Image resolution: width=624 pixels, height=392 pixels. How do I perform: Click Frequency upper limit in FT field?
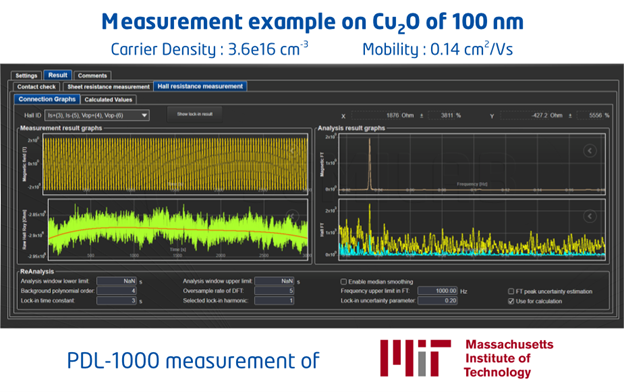(438, 291)
